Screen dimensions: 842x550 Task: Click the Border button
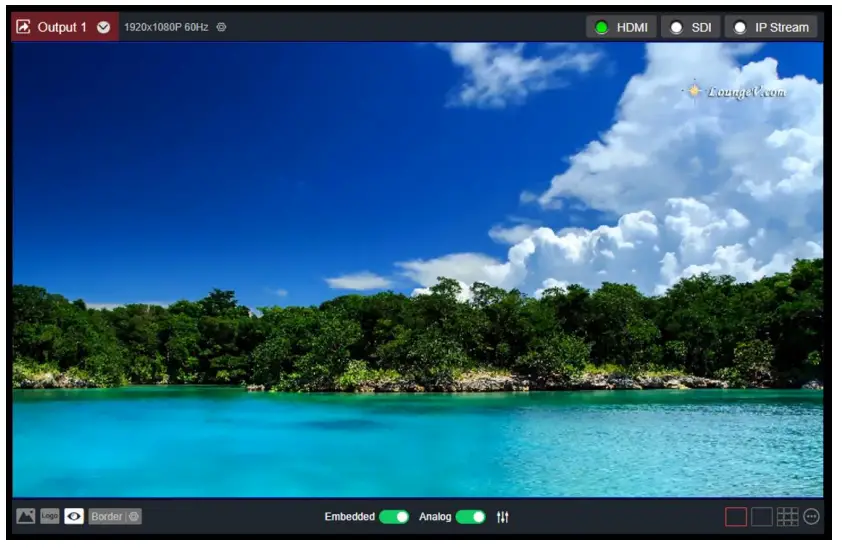click(106, 517)
